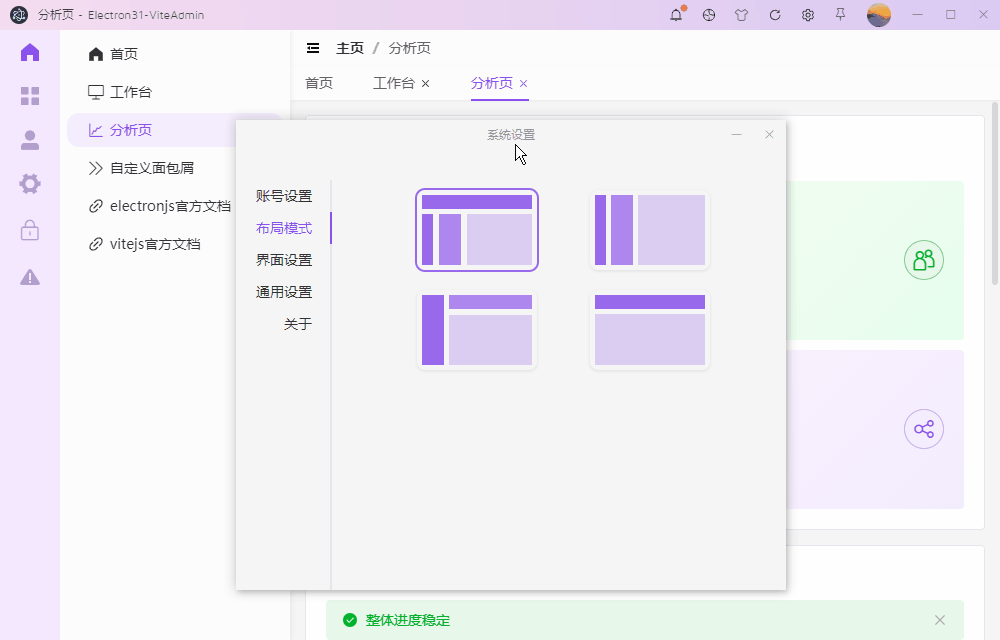This screenshot has width=1000, height=640.
Task: Click the 主页 breadcrumb link
Action: pos(350,47)
